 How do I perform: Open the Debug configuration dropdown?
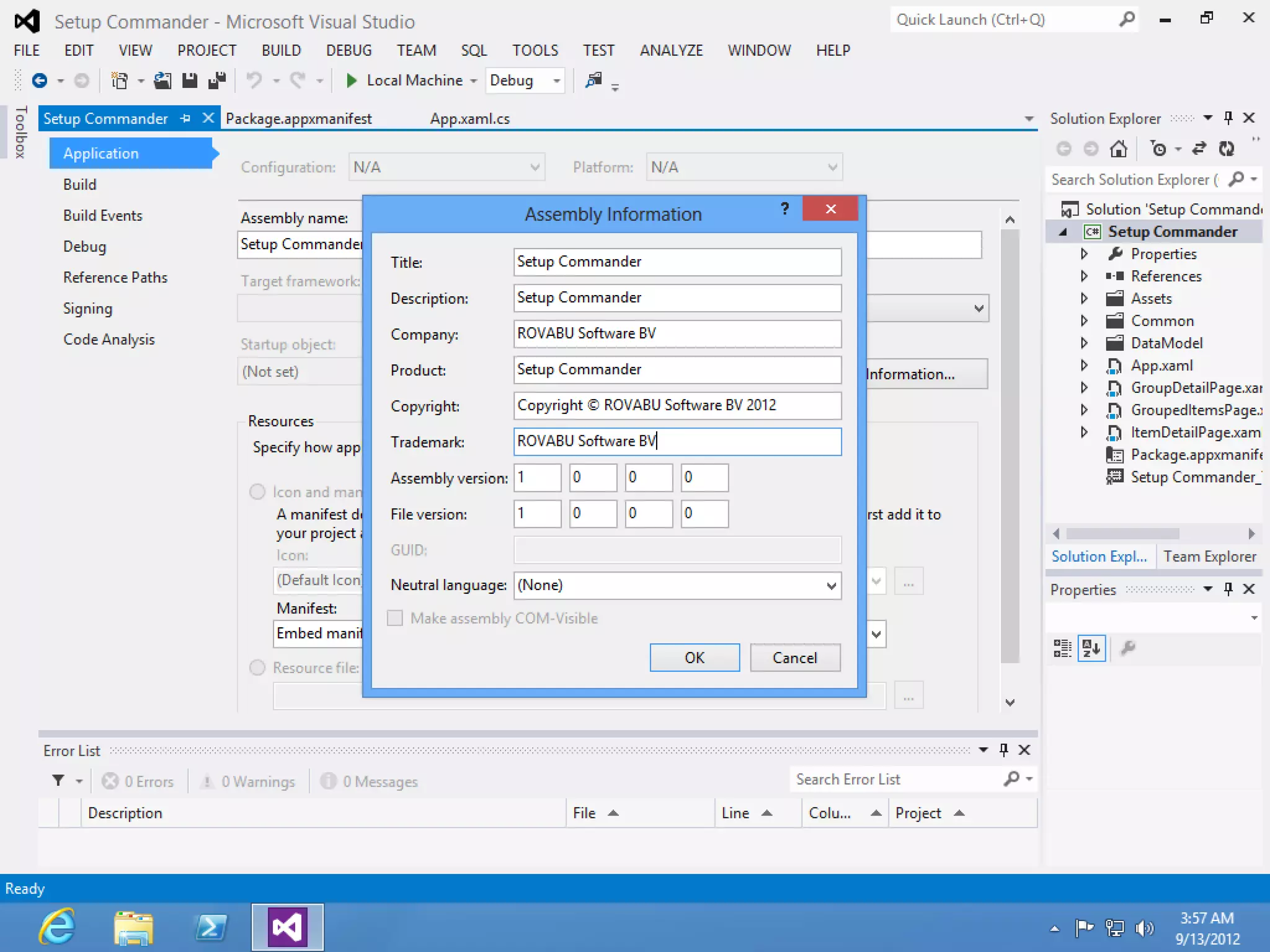click(556, 81)
